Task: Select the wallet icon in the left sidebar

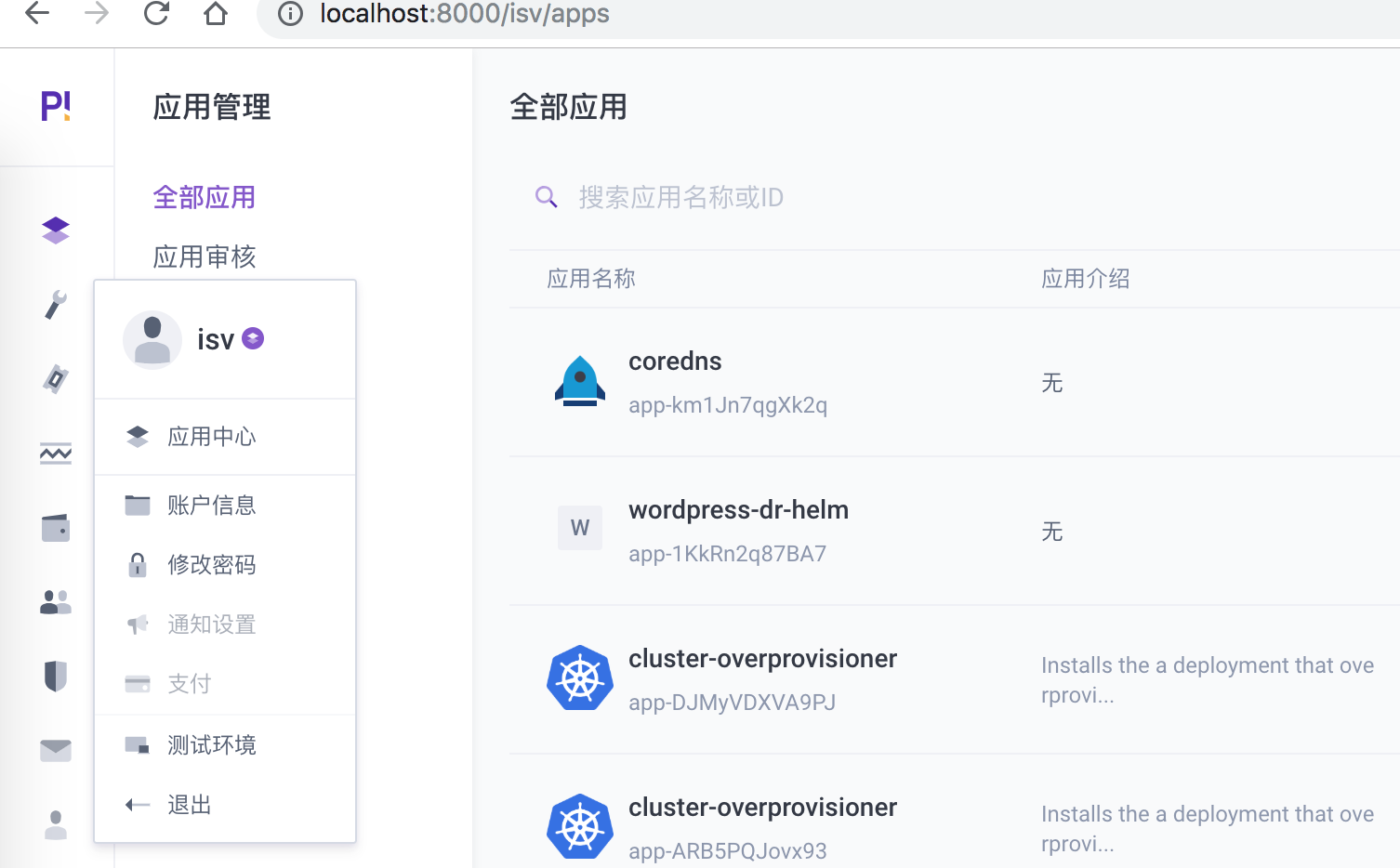Action: (56, 528)
